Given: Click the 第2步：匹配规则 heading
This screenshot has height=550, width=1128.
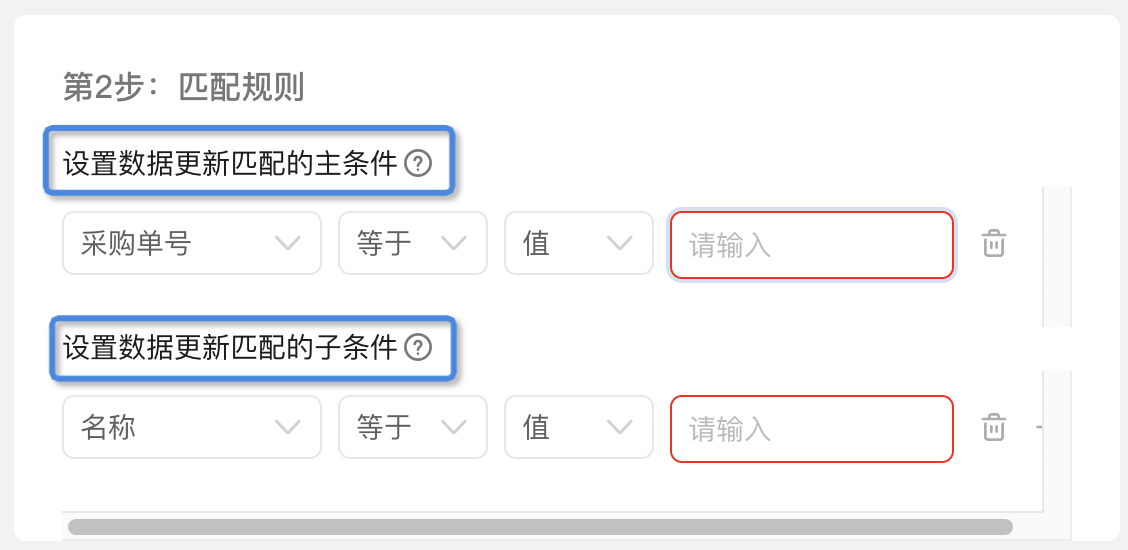Looking at the screenshot, I should pyautogui.click(x=183, y=88).
